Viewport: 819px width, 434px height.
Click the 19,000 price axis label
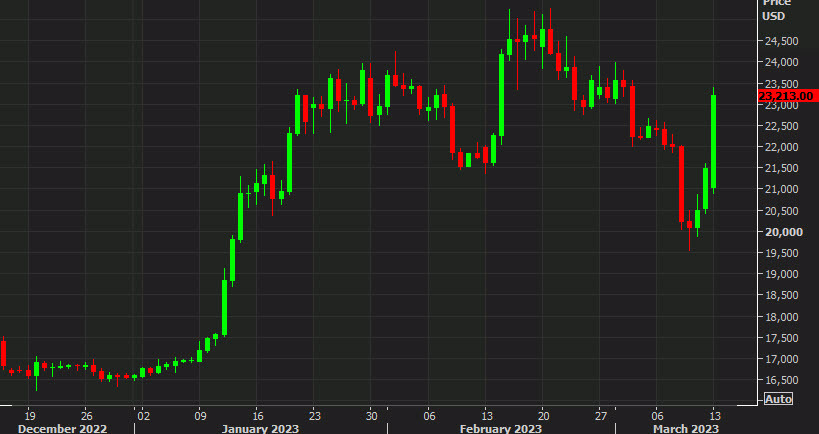click(x=780, y=274)
